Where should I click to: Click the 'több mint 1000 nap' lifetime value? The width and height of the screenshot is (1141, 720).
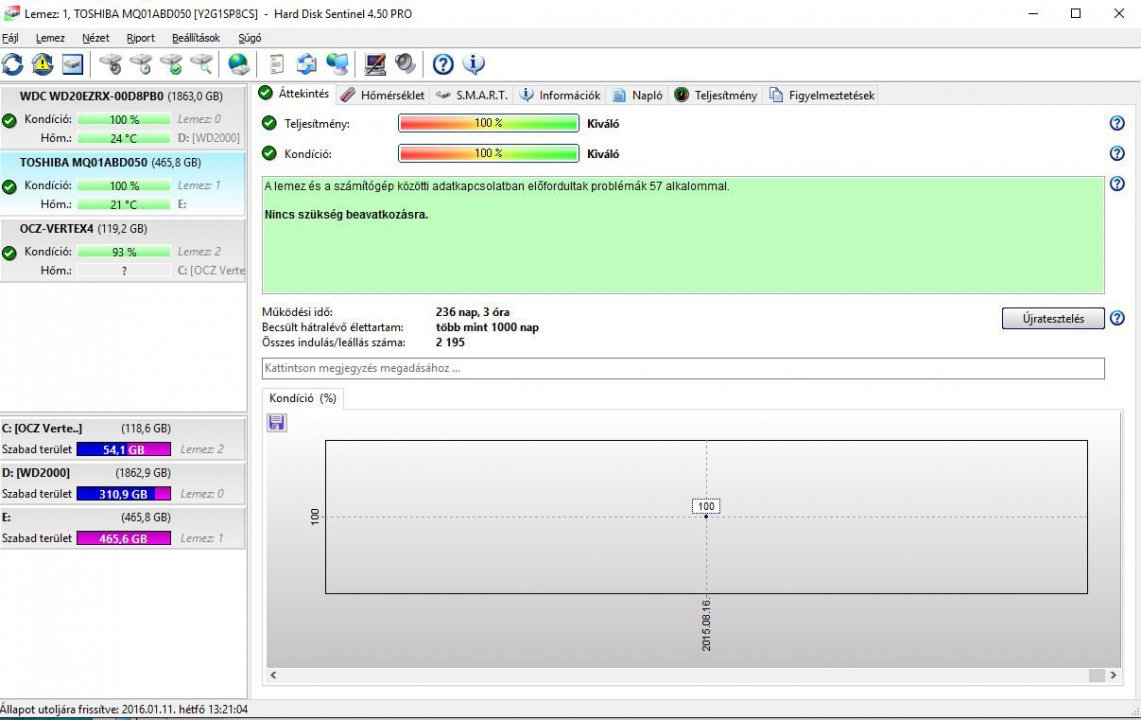(487, 327)
